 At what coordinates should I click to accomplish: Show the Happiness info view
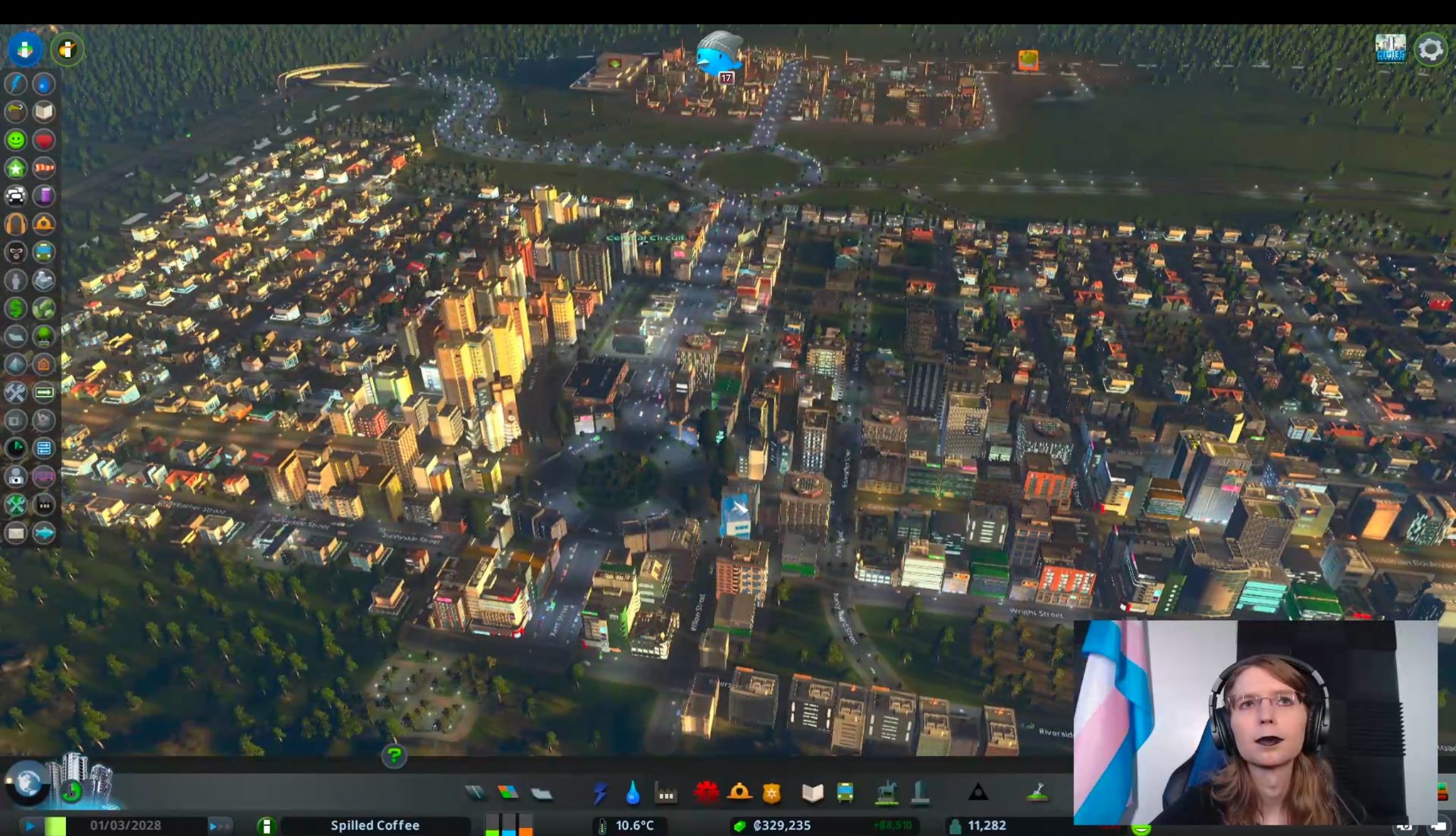pyautogui.click(x=16, y=140)
